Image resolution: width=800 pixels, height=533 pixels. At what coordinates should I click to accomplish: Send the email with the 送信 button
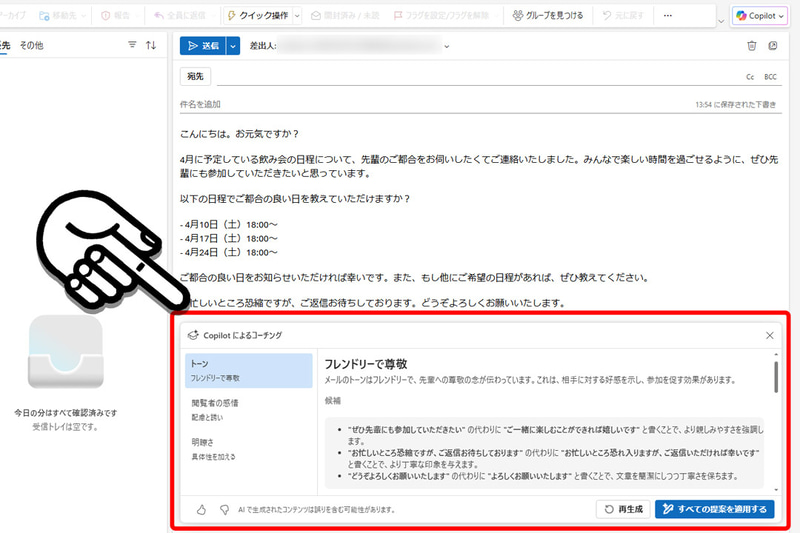click(x=203, y=46)
